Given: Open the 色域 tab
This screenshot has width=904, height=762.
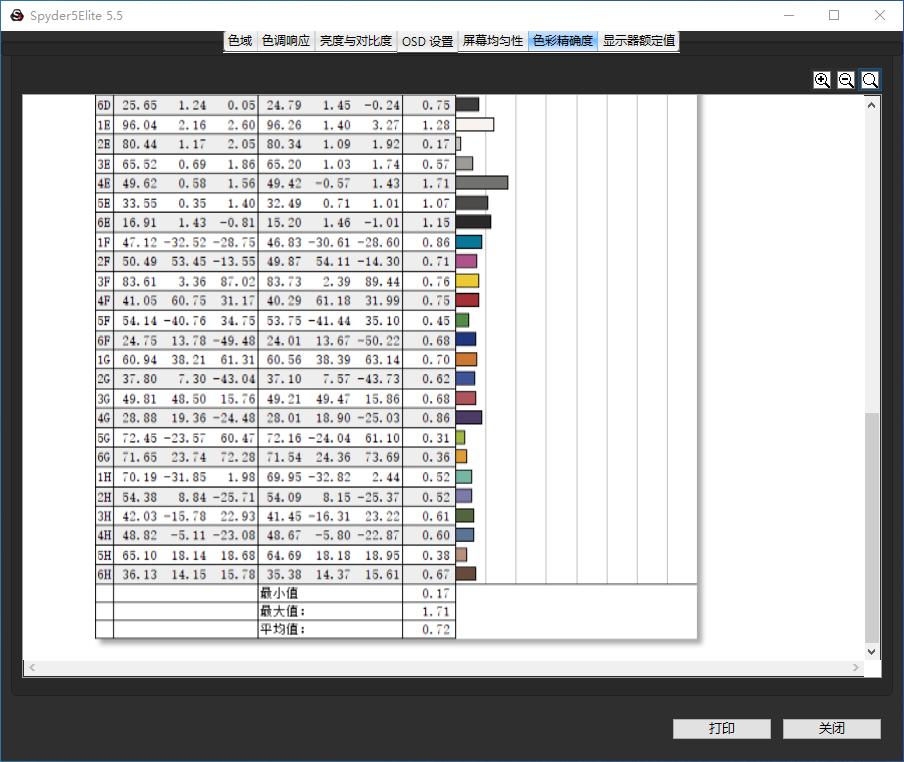Looking at the screenshot, I should (240, 41).
